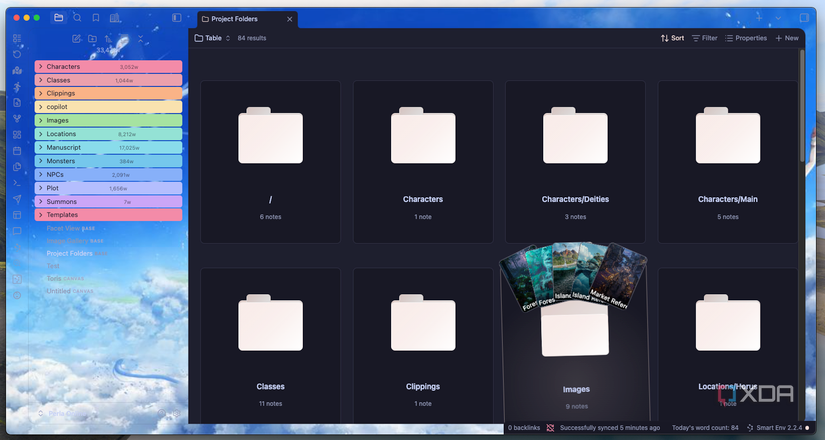Select the Project Folders tab

[247, 19]
